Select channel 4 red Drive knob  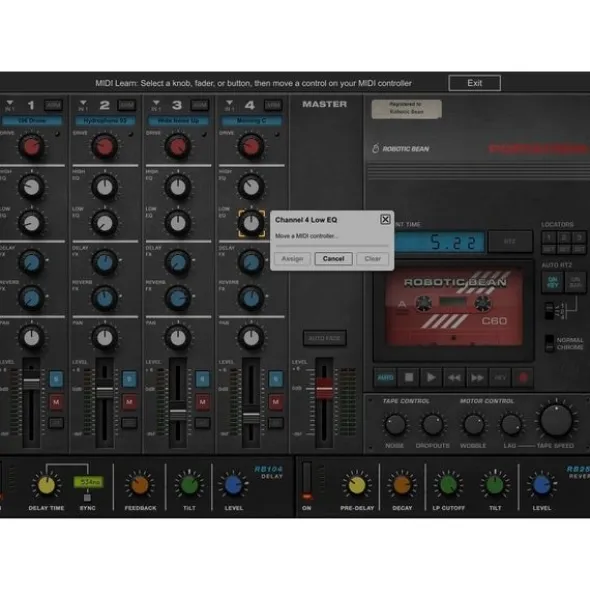click(x=251, y=147)
